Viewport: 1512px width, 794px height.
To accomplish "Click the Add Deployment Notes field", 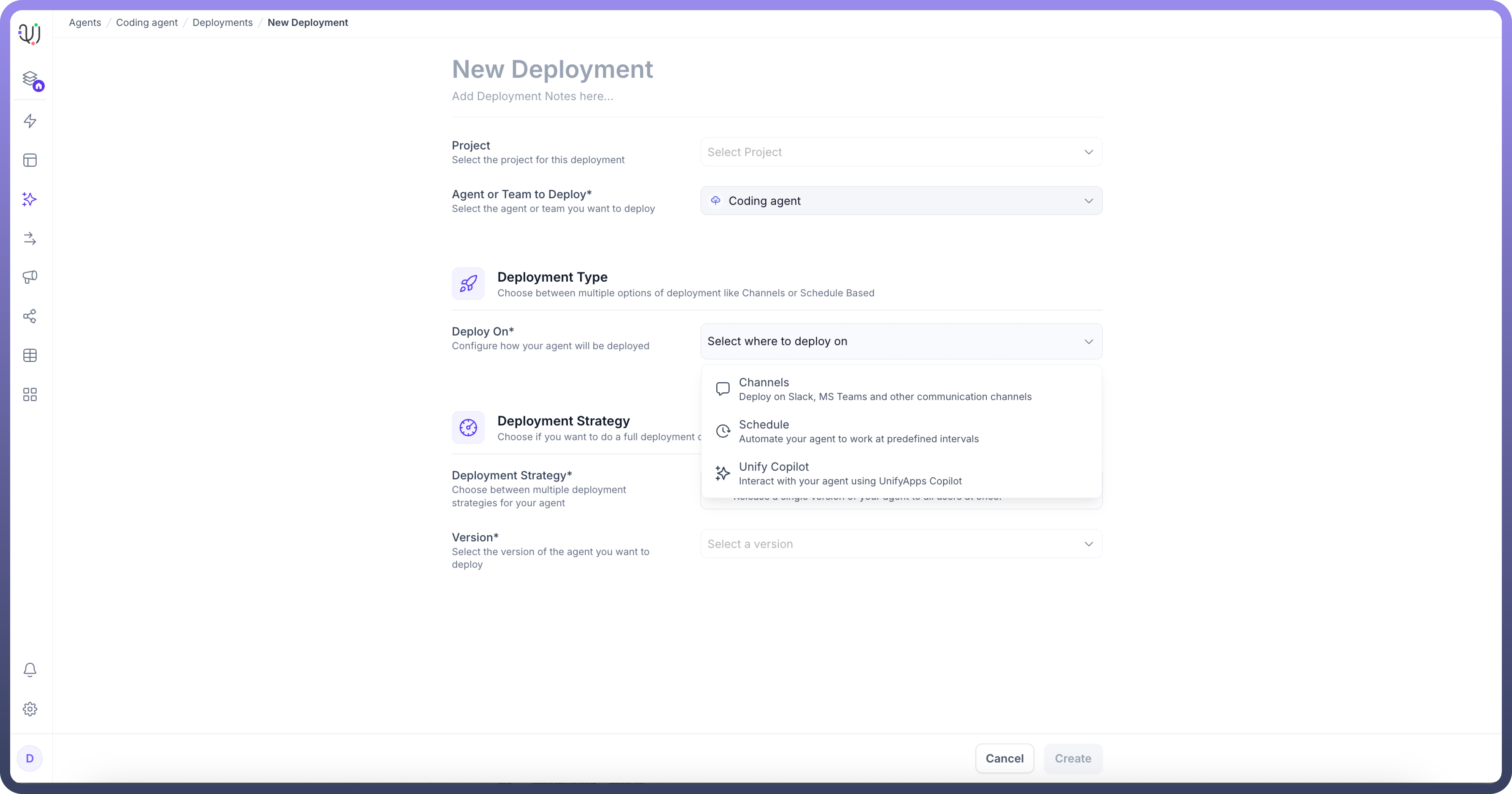I will 532,96.
